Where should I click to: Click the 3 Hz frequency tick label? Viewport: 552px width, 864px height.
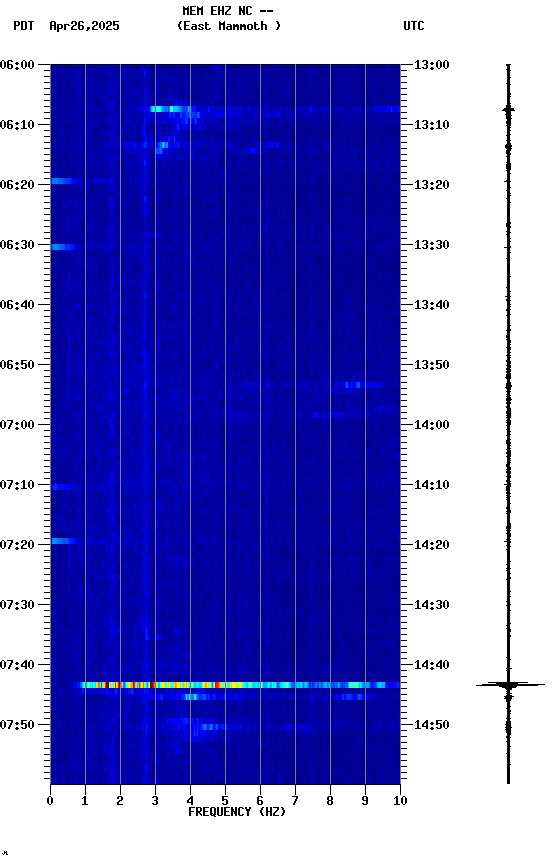click(x=155, y=801)
